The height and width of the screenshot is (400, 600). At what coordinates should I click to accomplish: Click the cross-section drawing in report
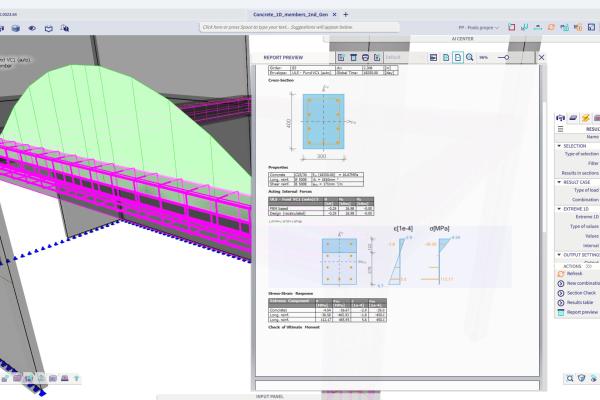(323, 122)
